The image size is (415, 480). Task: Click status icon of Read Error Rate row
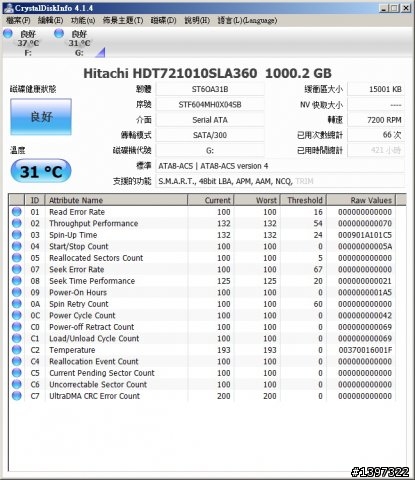pos(16,212)
